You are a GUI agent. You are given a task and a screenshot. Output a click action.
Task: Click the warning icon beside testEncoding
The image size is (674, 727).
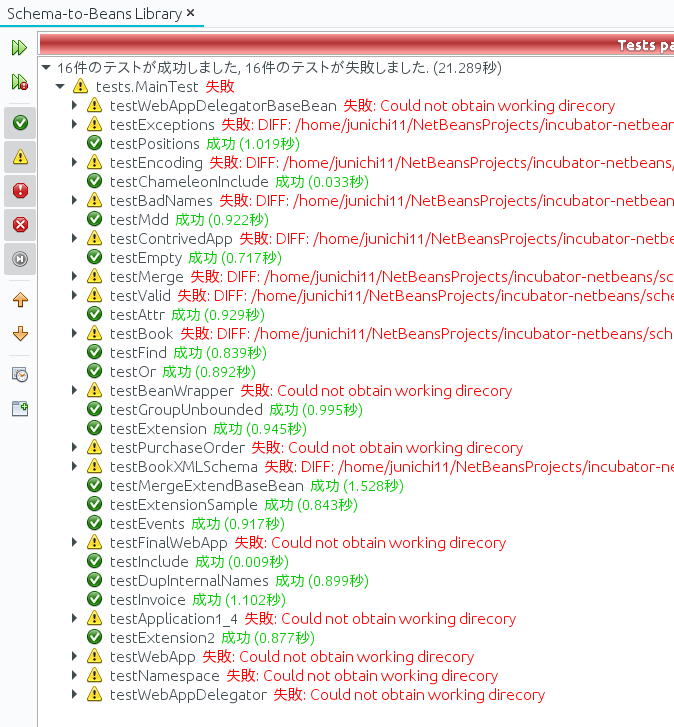[x=95, y=162]
